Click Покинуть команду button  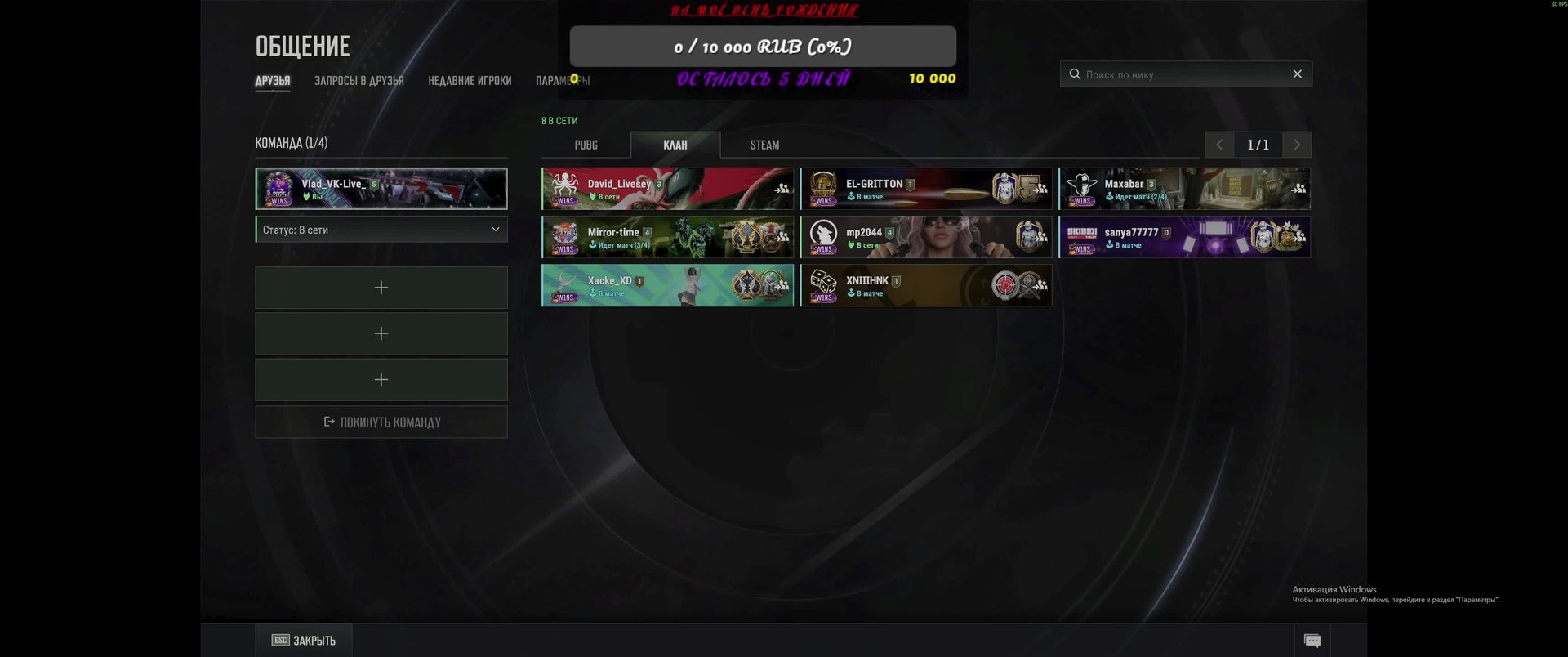(x=381, y=422)
